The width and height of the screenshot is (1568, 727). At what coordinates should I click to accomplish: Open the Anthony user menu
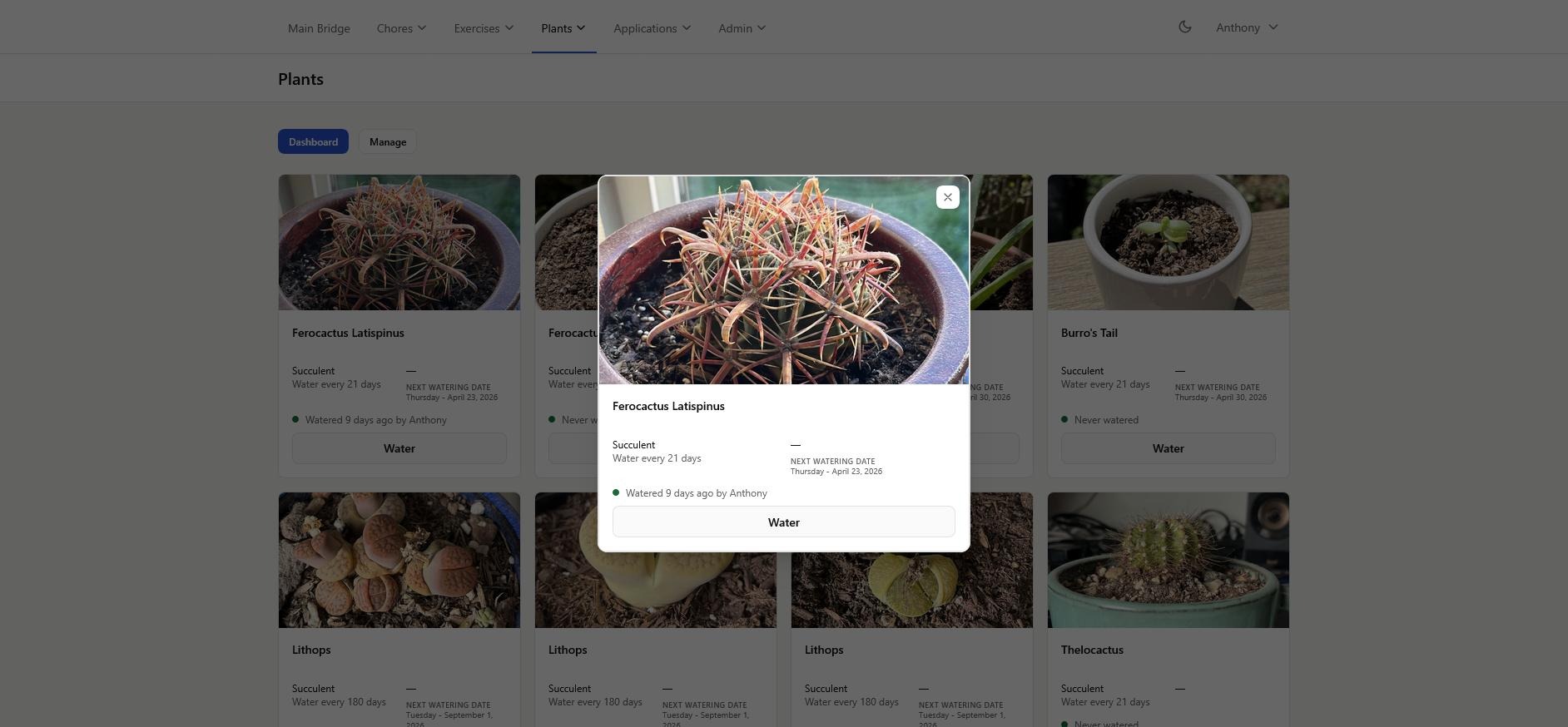(1247, 27)
